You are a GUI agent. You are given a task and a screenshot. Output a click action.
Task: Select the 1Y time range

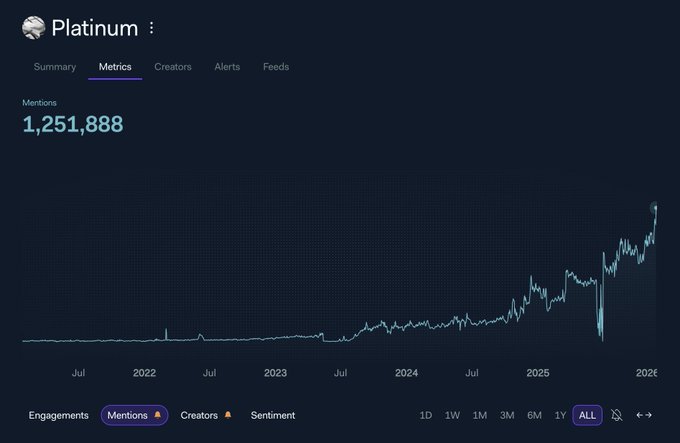point(560,415)
